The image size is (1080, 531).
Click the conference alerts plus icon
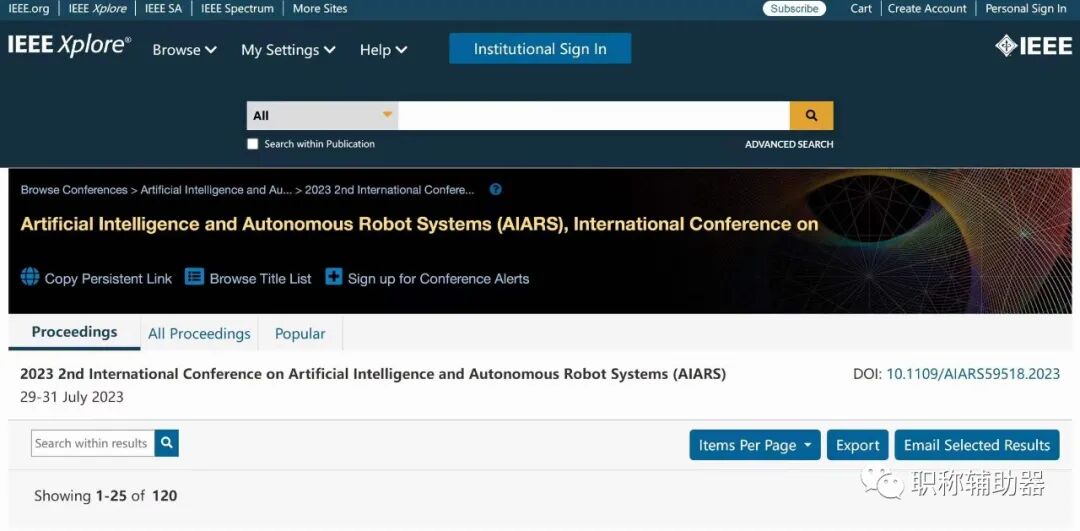click(x=333, y=277)
